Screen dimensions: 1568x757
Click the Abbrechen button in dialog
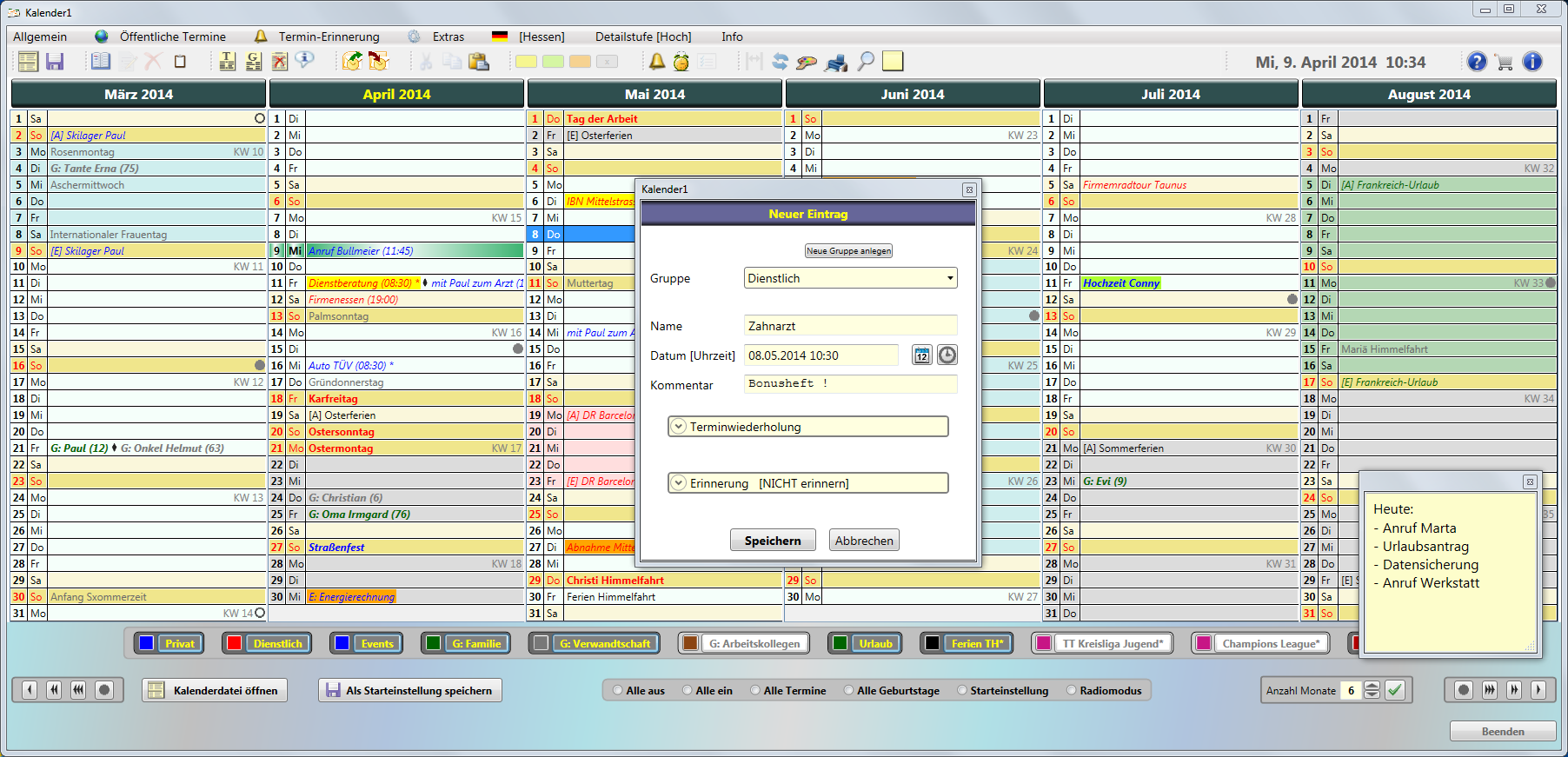pyautogui.click(x=864, y=541)
